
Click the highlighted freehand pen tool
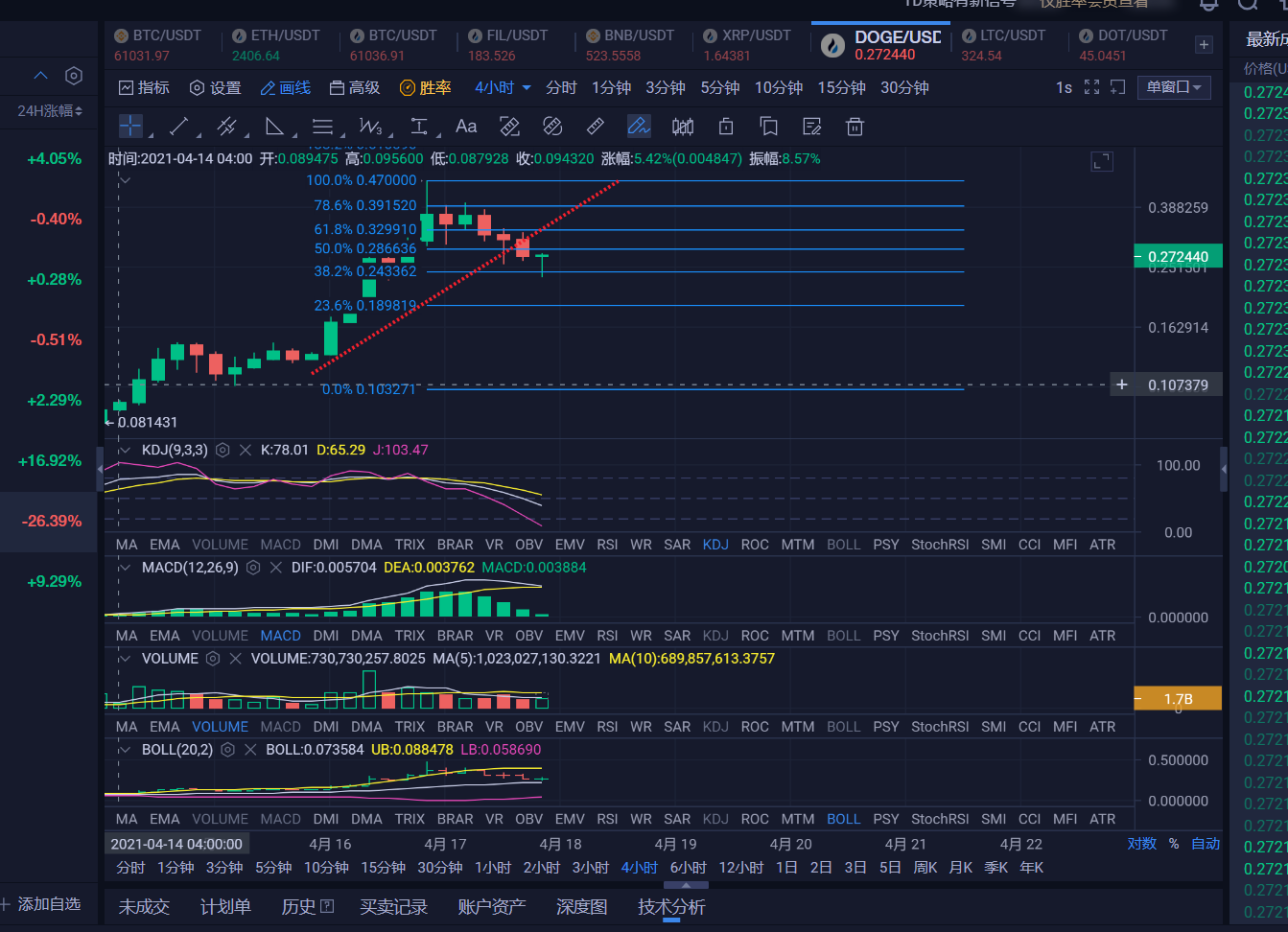(639, 127)
